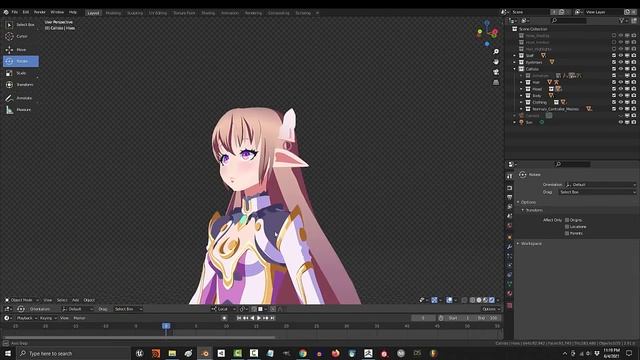Open the Local transform orientation dropdown
The height and width of the screenshot is (360, 640).
tap(224, 309)
